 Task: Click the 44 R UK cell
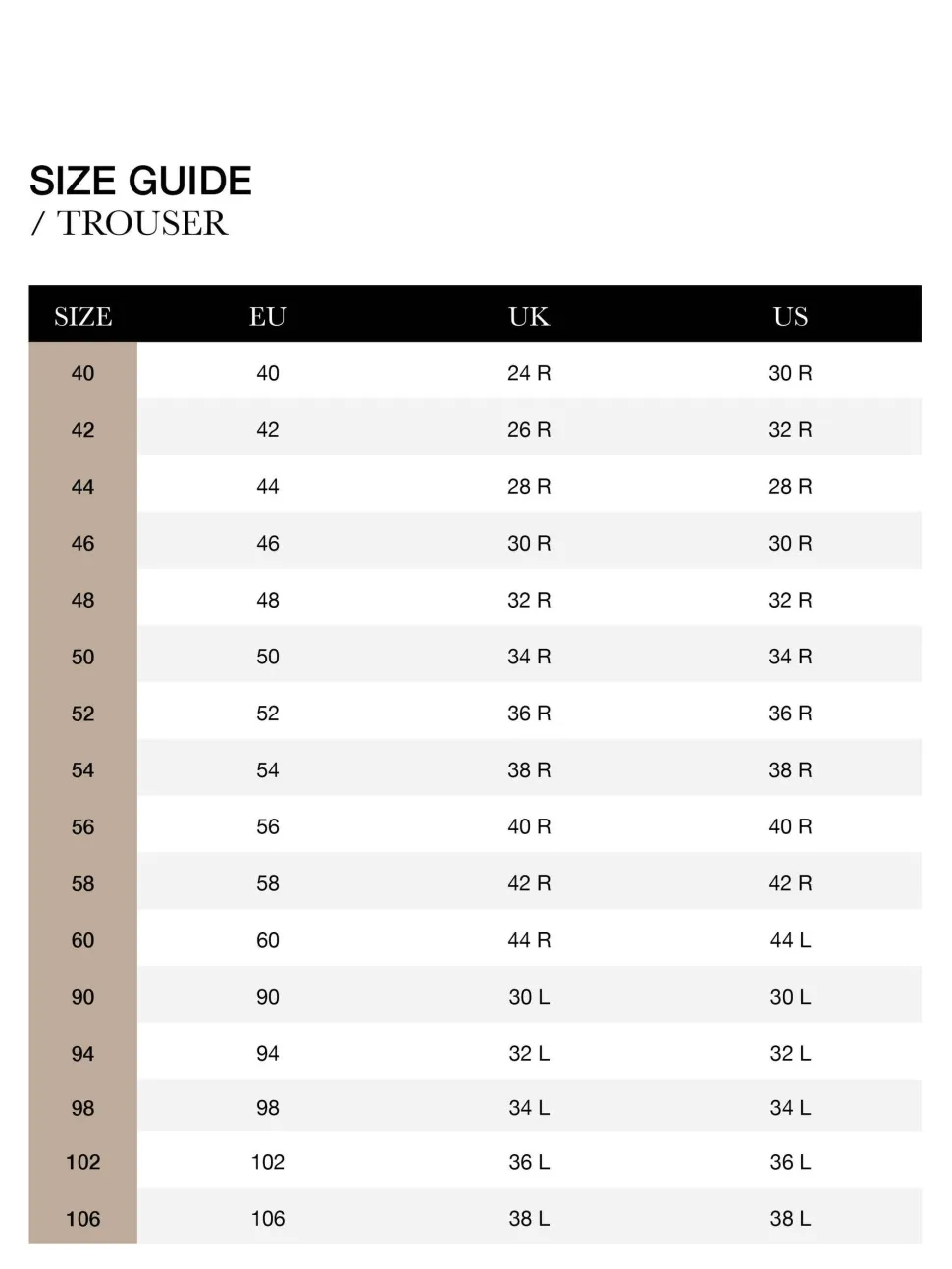pos(529,940)
